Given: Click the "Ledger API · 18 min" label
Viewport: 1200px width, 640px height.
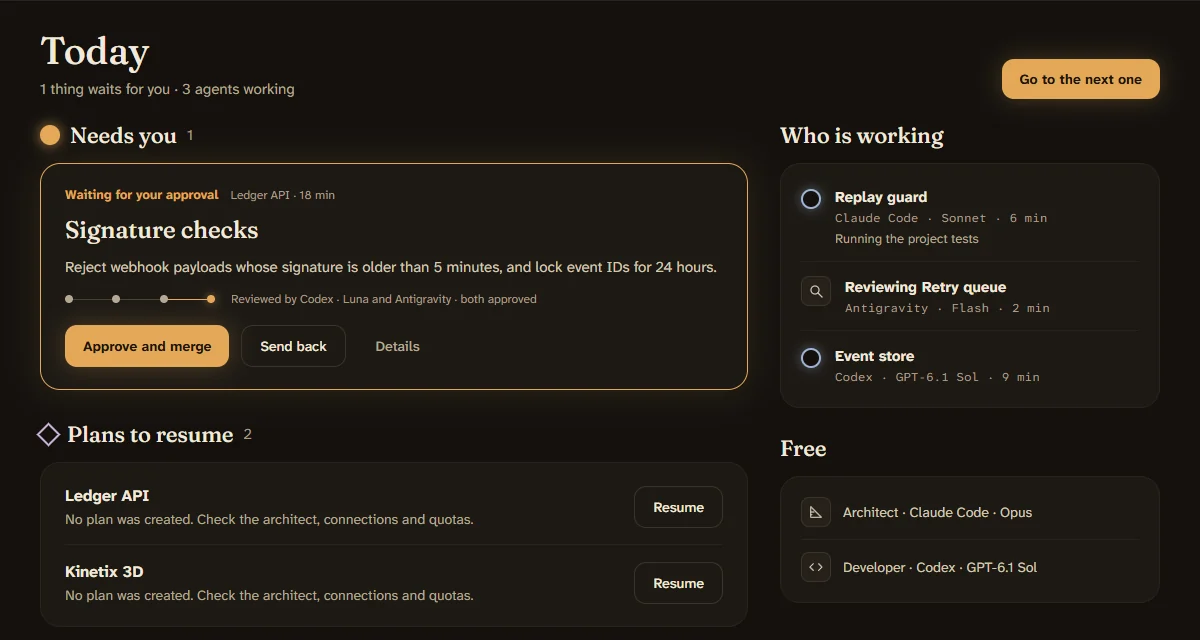Looking at the screenshot, I should pos(283,195).
